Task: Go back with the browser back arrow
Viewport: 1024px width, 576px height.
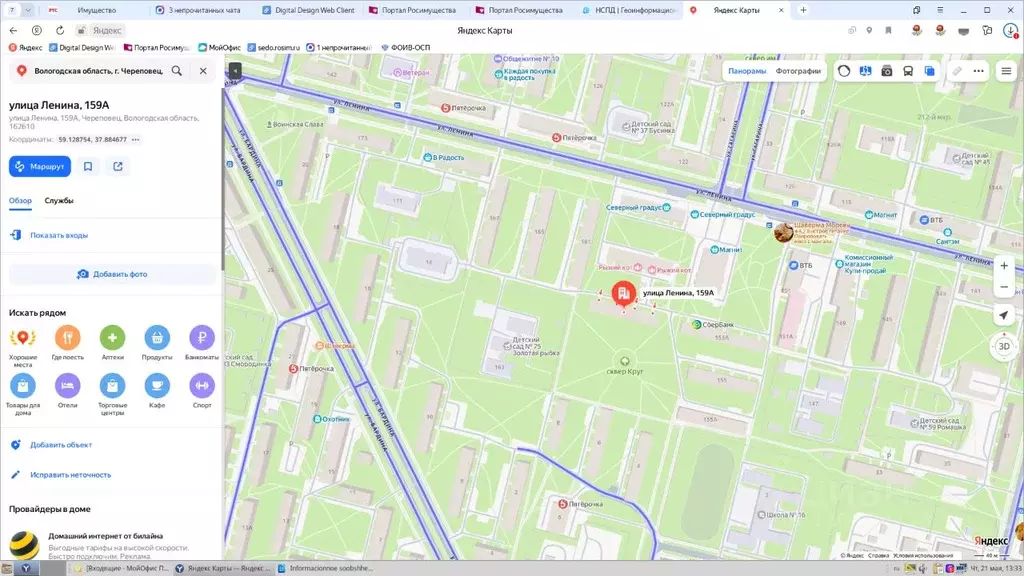Action: pos(14,31)
